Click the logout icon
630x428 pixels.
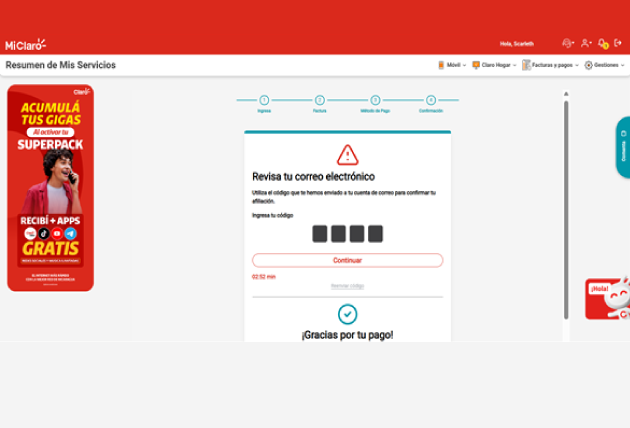618,43
